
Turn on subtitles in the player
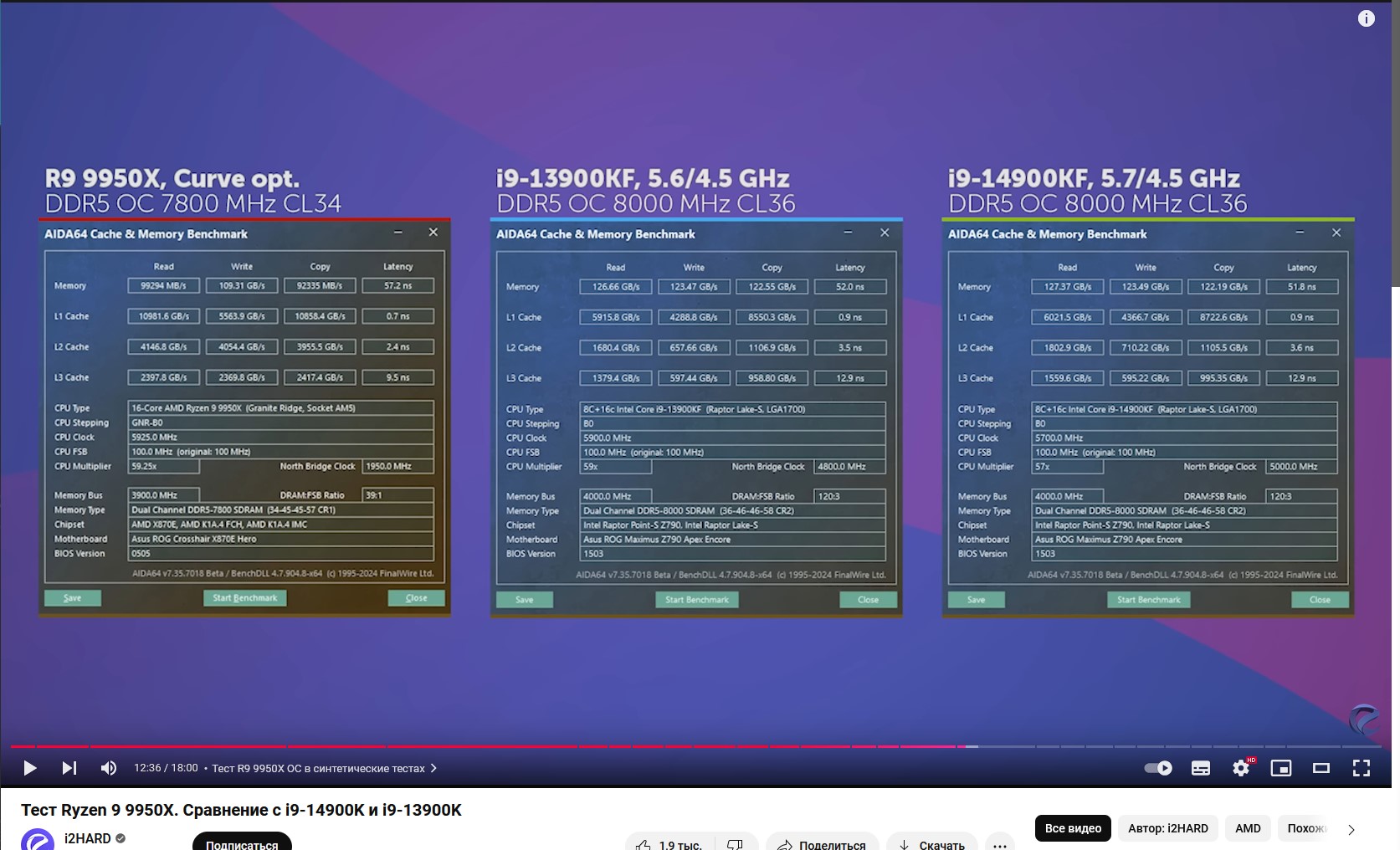(x=1201, y=768)
